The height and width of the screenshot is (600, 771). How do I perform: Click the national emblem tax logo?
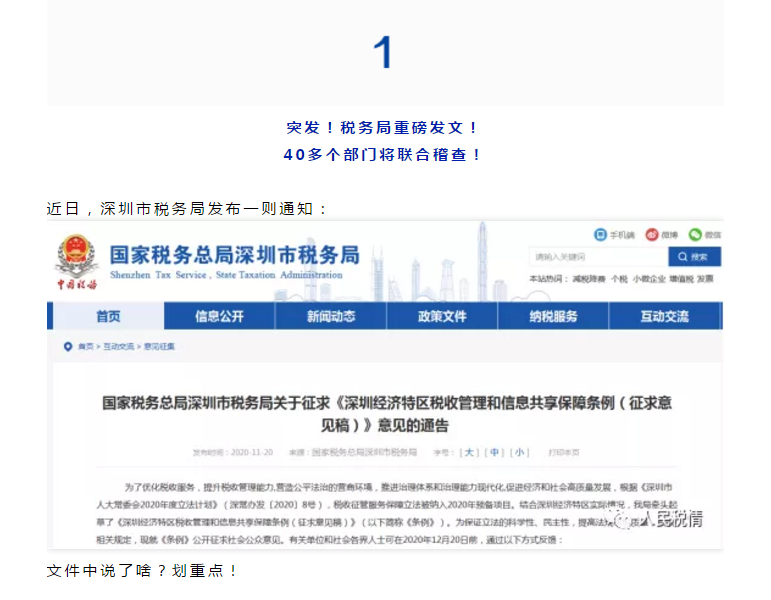pos(76,262)
